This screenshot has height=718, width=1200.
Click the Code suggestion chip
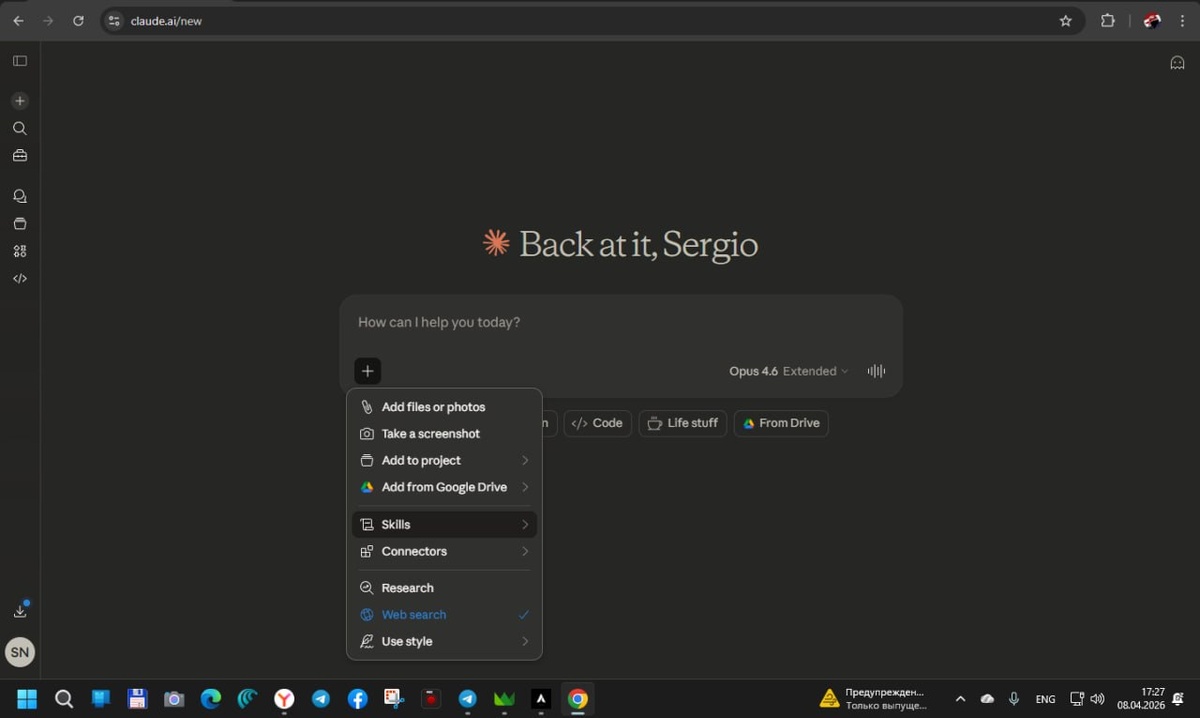click(x=597, y=423)
